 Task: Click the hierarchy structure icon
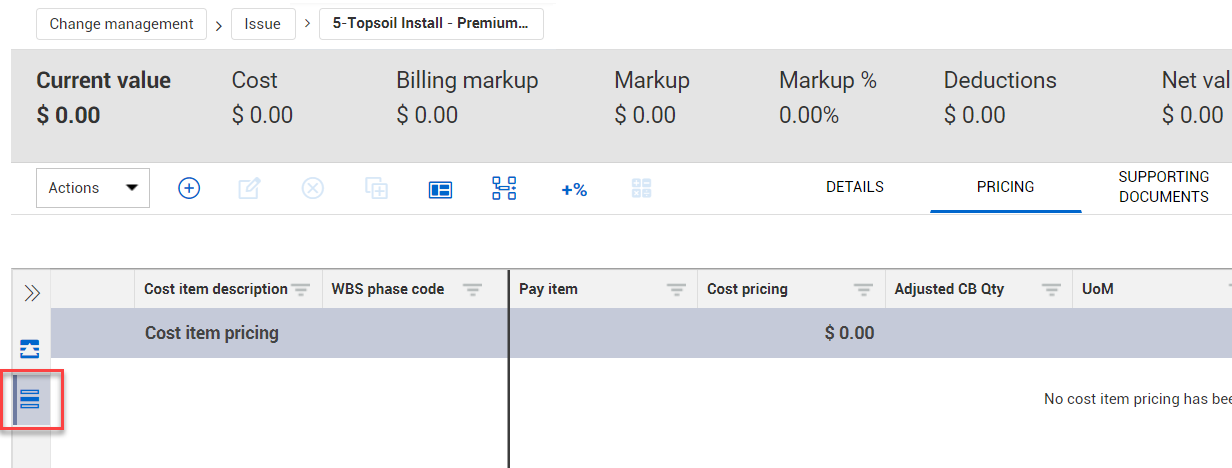(504, 188)
